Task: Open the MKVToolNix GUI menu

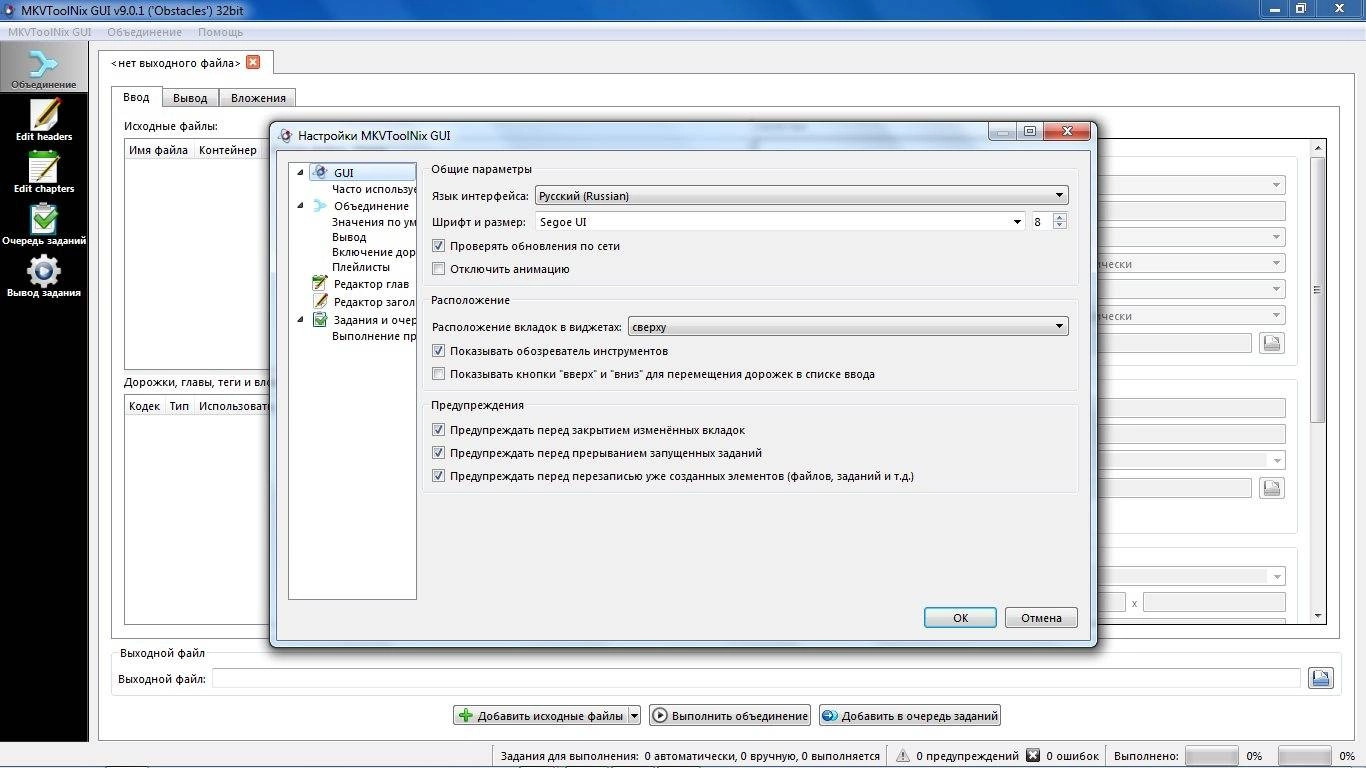Action: pos(49,32)
